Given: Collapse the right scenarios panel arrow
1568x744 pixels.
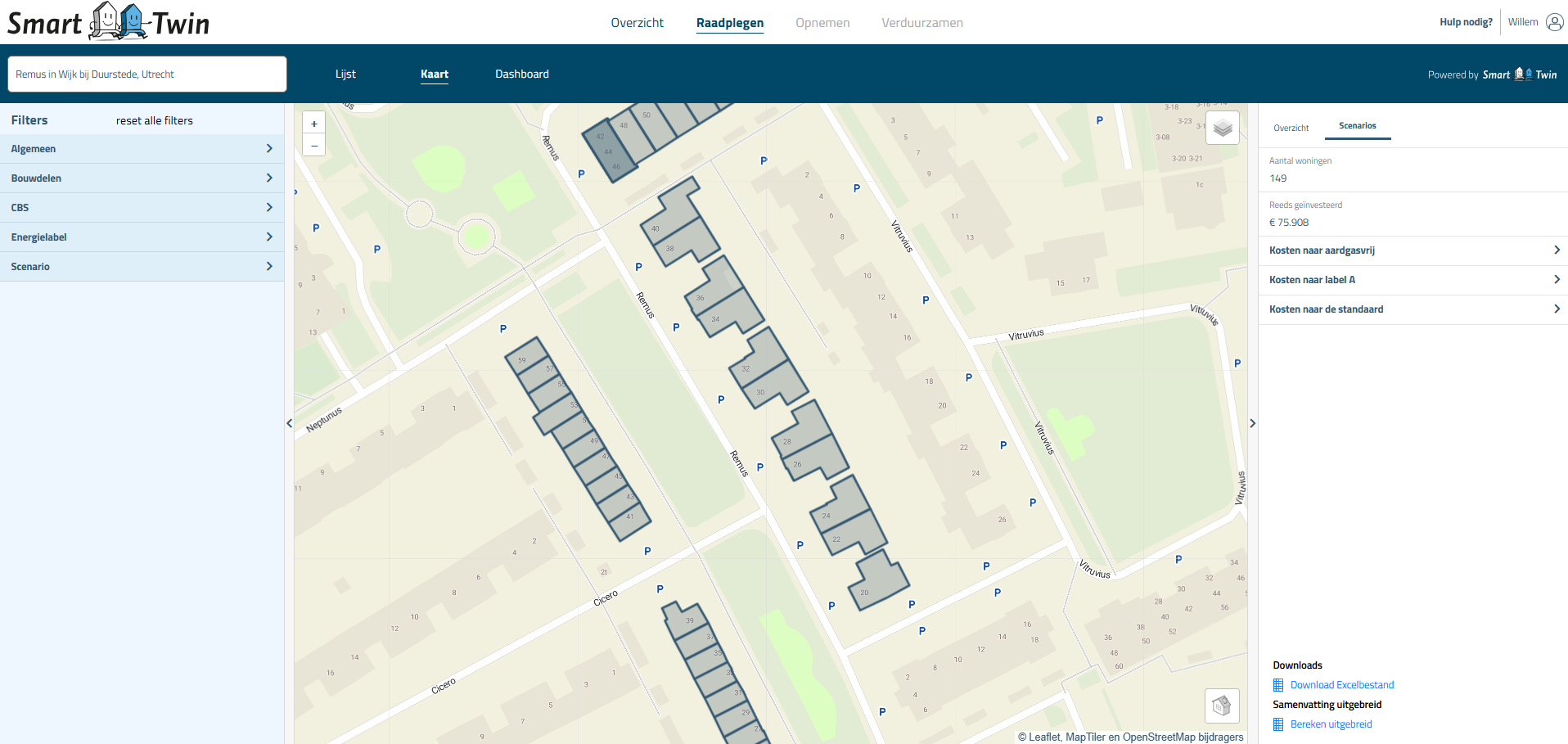Looking at the screenshot, I should pyautogui.click(x=1252, y=423).
